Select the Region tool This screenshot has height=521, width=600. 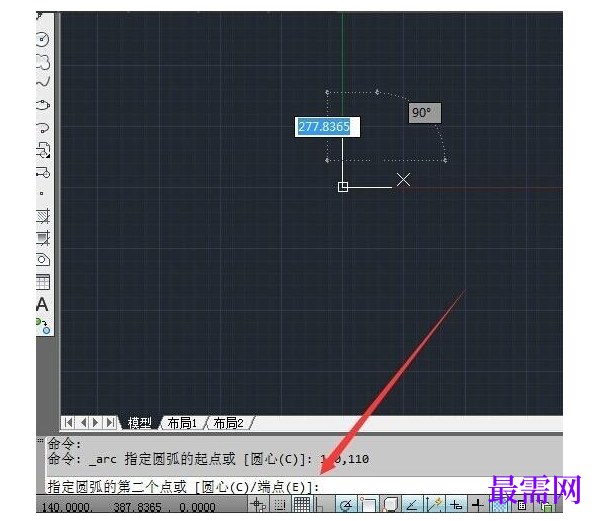(43, 260)
